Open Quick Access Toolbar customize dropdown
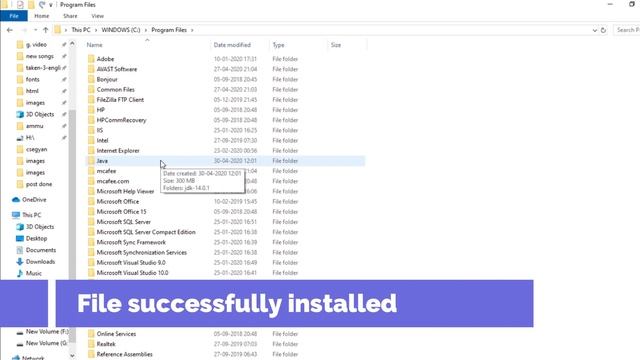This screenshot has width=640, height=360. point(51,5)
